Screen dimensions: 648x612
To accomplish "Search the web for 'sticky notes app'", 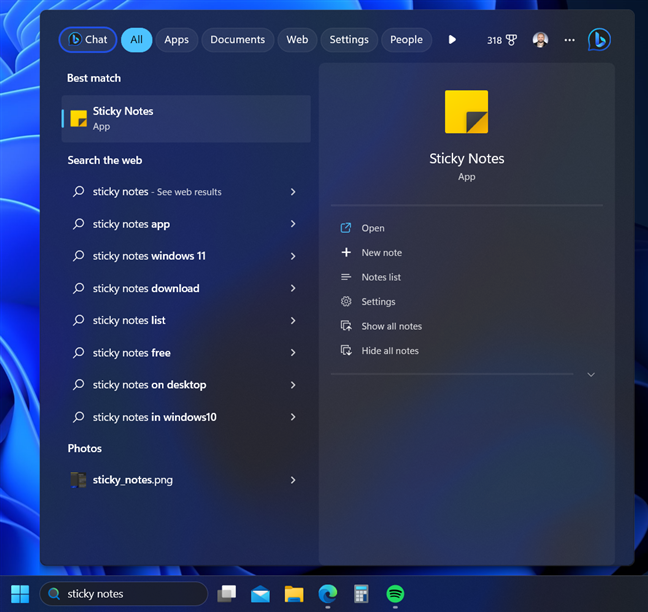I will coord(186,224).
